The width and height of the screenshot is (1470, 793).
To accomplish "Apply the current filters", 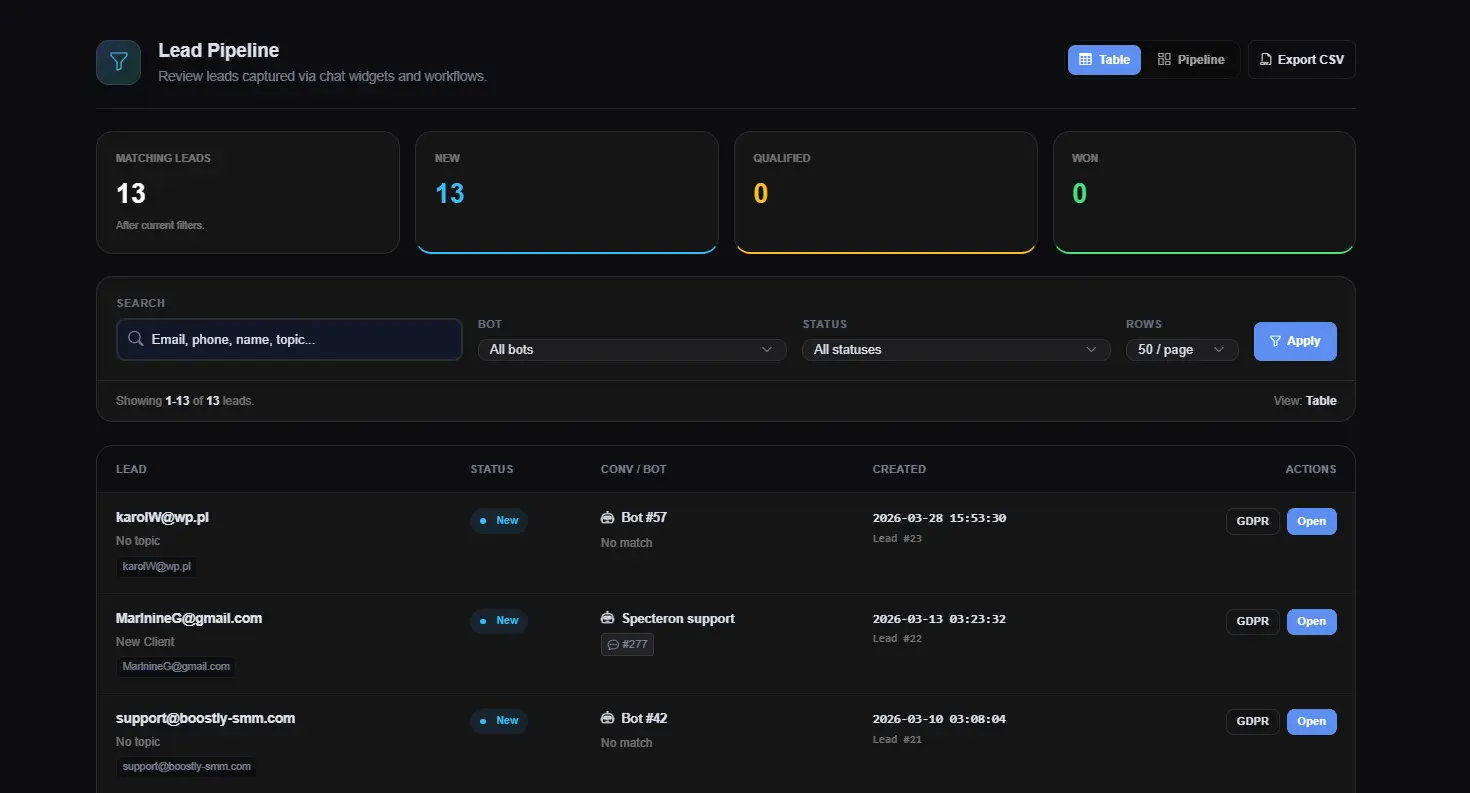I will click(x=1295, y=341).
